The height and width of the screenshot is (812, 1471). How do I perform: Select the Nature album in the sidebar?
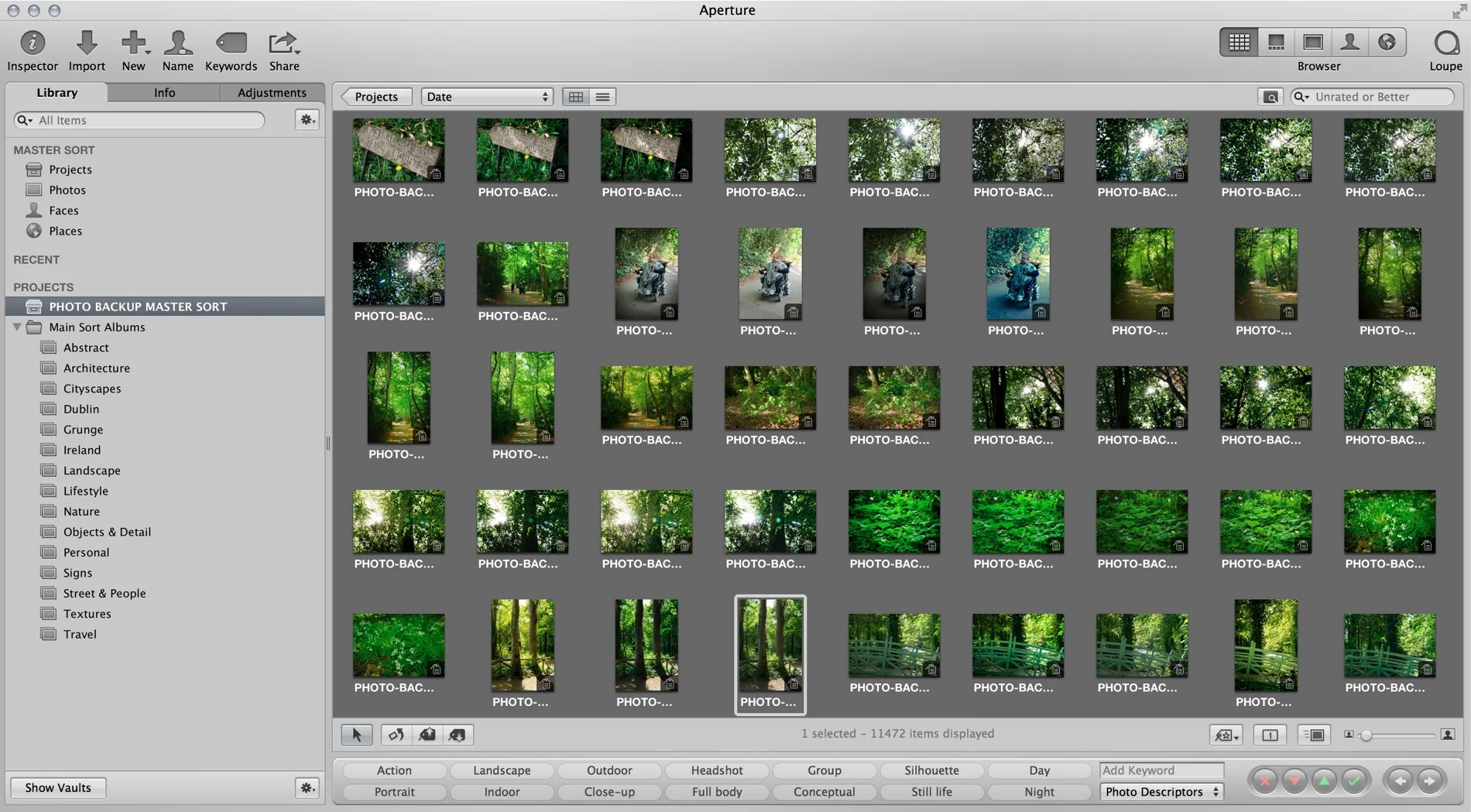tap(80, 511)
